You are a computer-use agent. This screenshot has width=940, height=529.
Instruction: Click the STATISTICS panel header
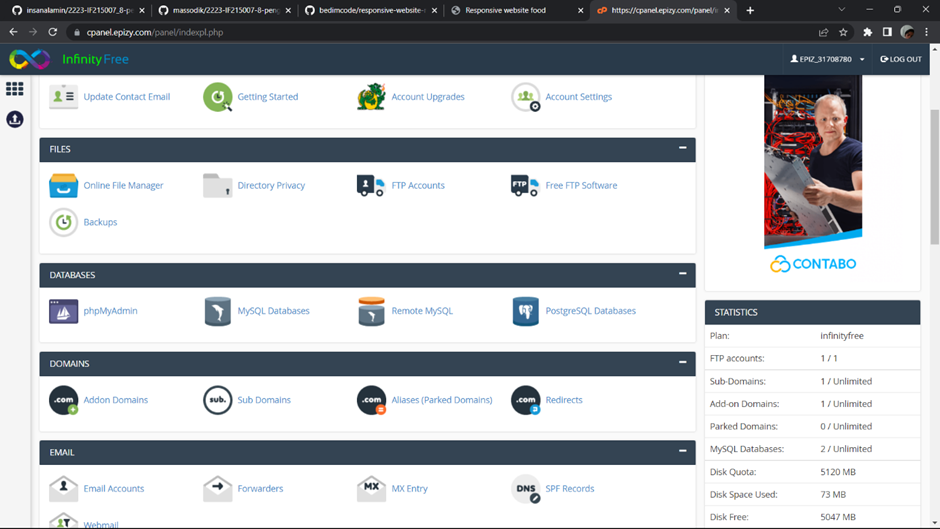pyautogui.click(x=812, y=312)
